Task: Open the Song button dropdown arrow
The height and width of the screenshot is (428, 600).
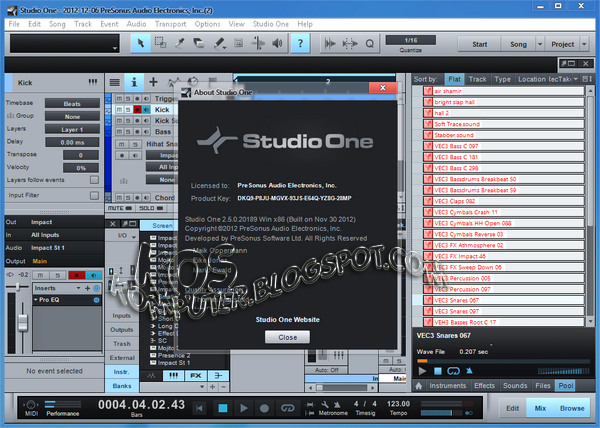Action: tap(540, 44)
